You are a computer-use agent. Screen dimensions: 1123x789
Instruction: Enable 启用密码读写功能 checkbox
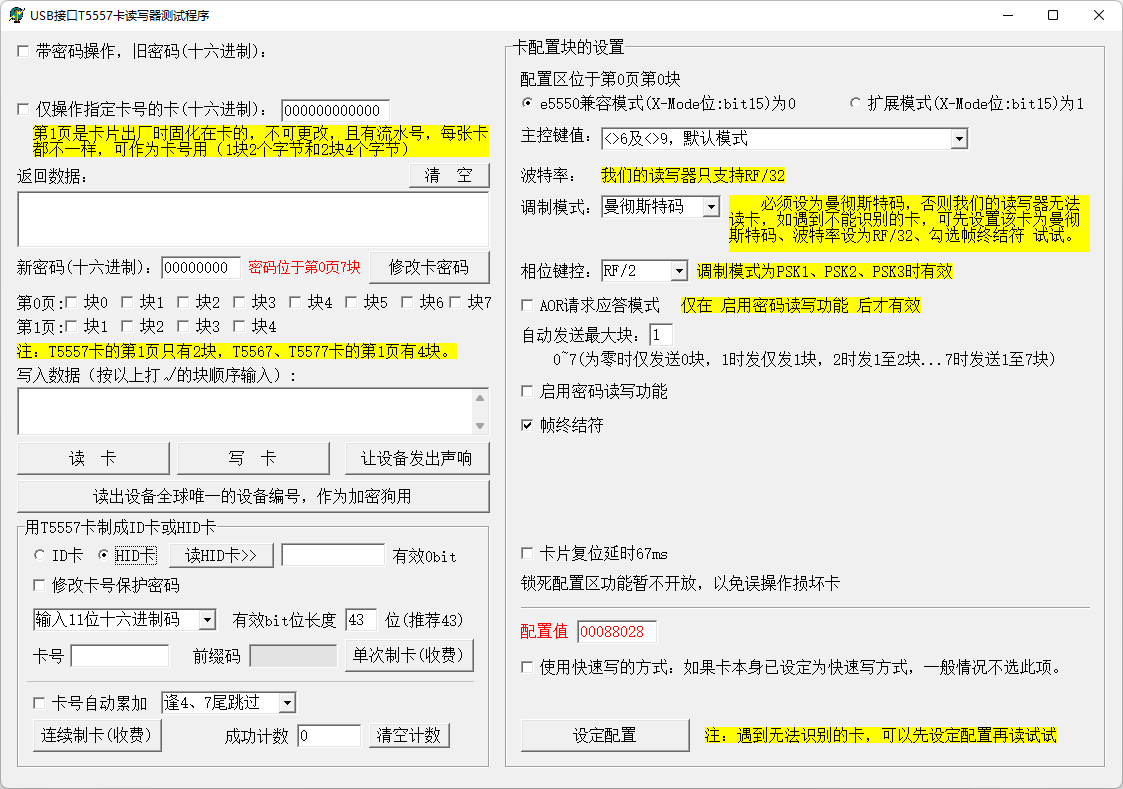[x=528, y=391]
